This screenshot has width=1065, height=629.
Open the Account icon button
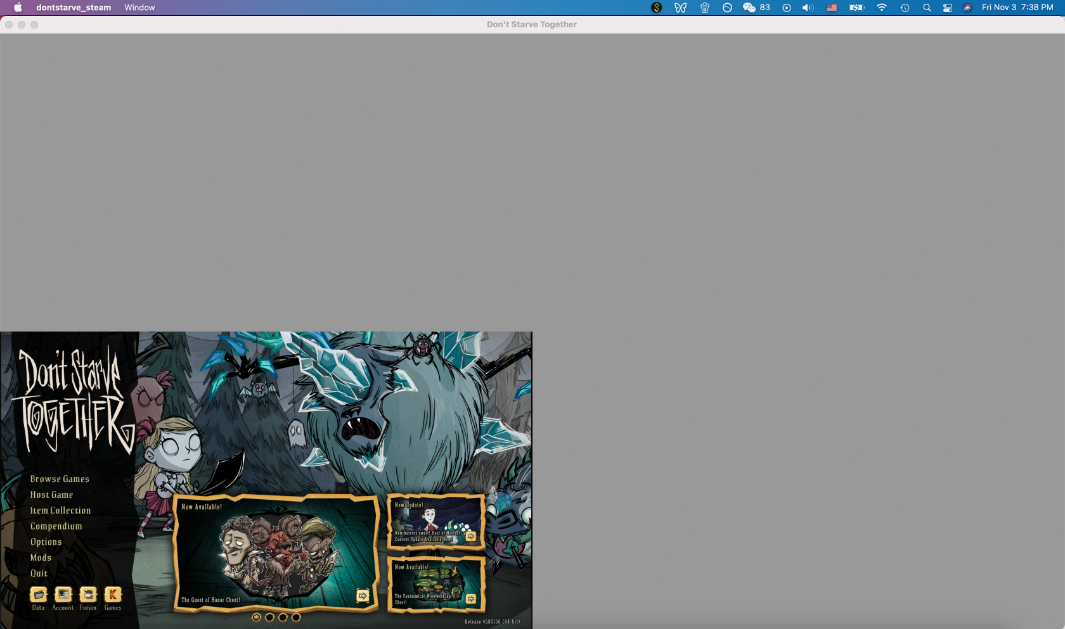(63, 595)
